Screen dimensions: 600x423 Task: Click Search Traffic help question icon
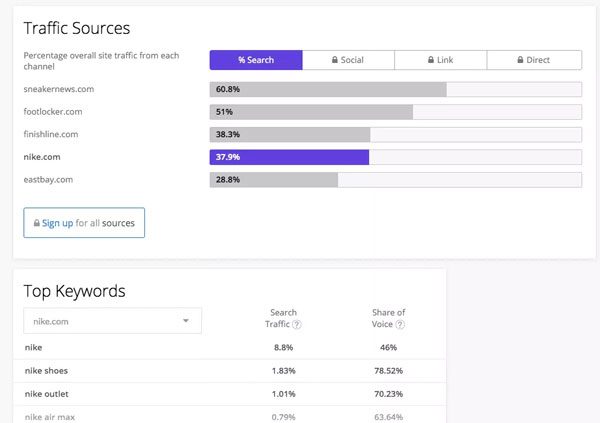pos(297,325)
